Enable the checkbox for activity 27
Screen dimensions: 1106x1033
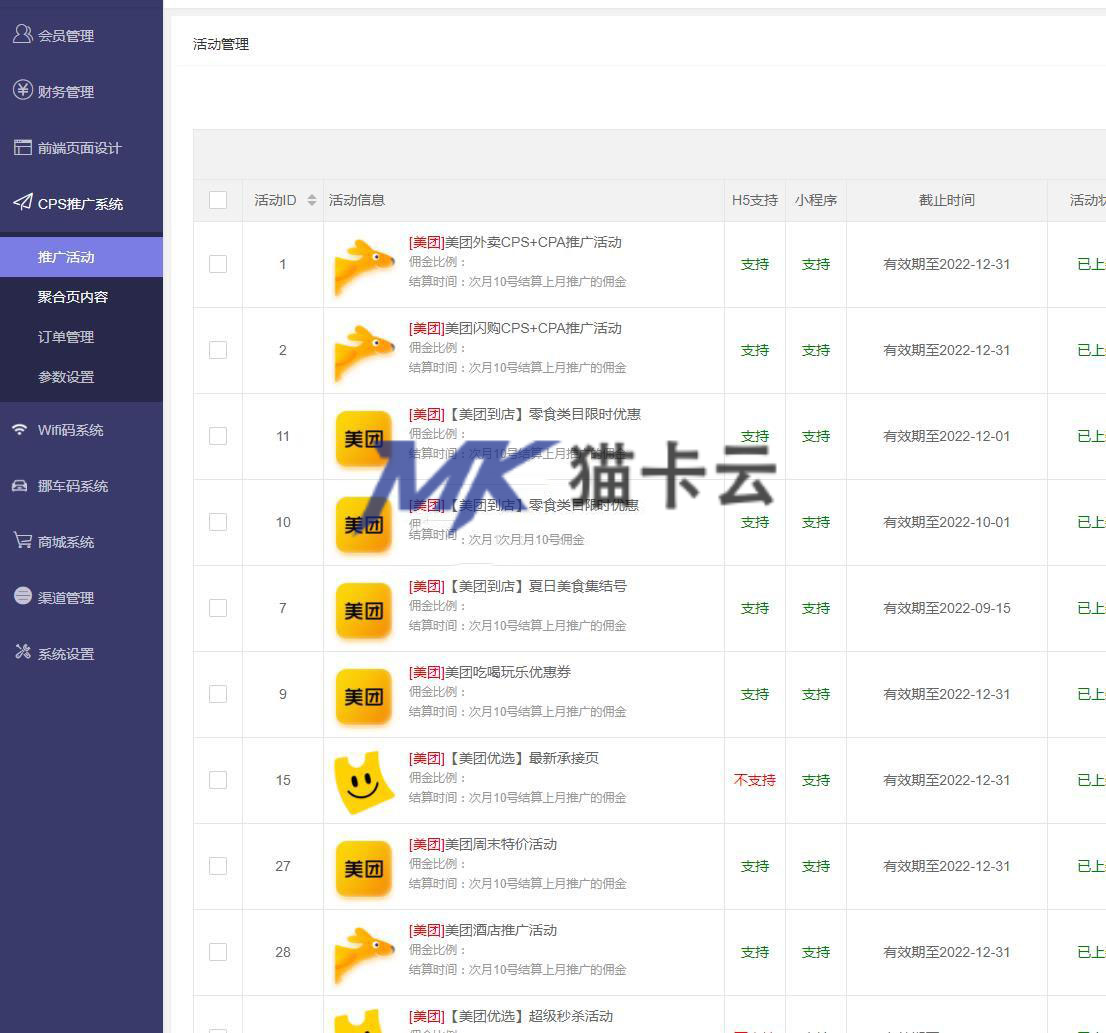pyautogui.click(x=218, y=867)
